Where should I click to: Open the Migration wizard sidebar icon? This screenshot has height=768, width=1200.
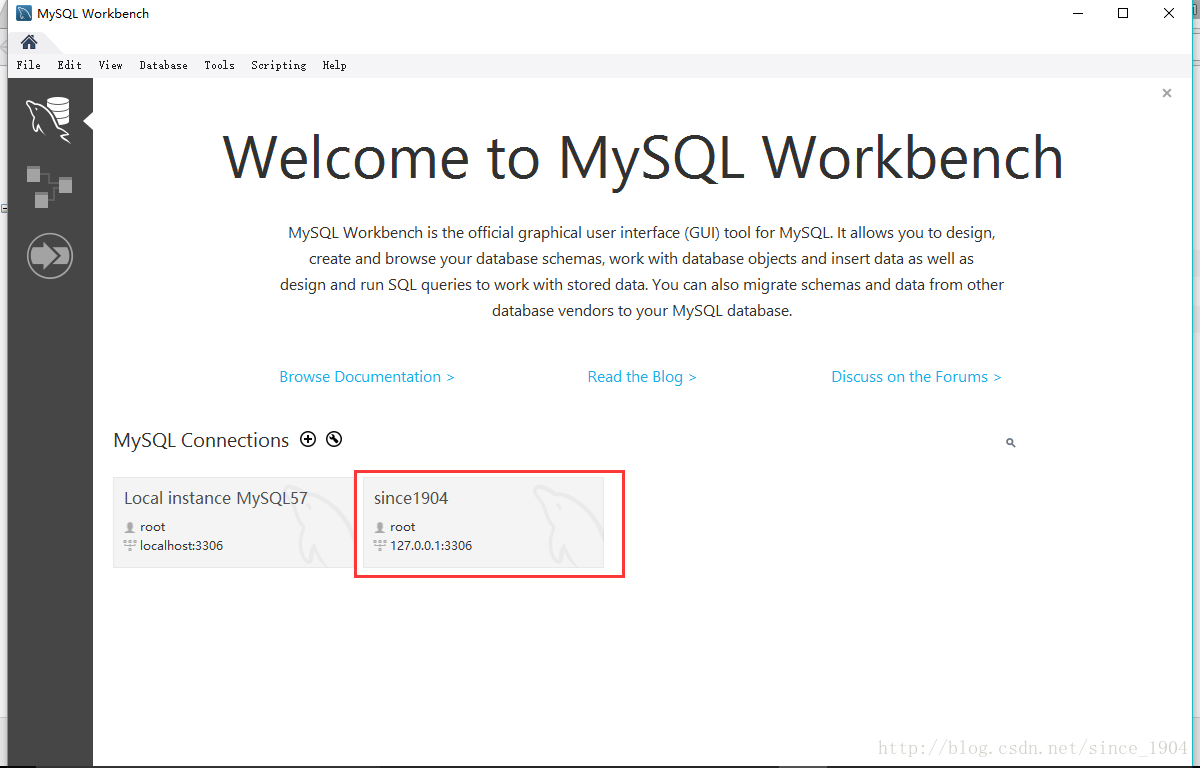[49, 257]
